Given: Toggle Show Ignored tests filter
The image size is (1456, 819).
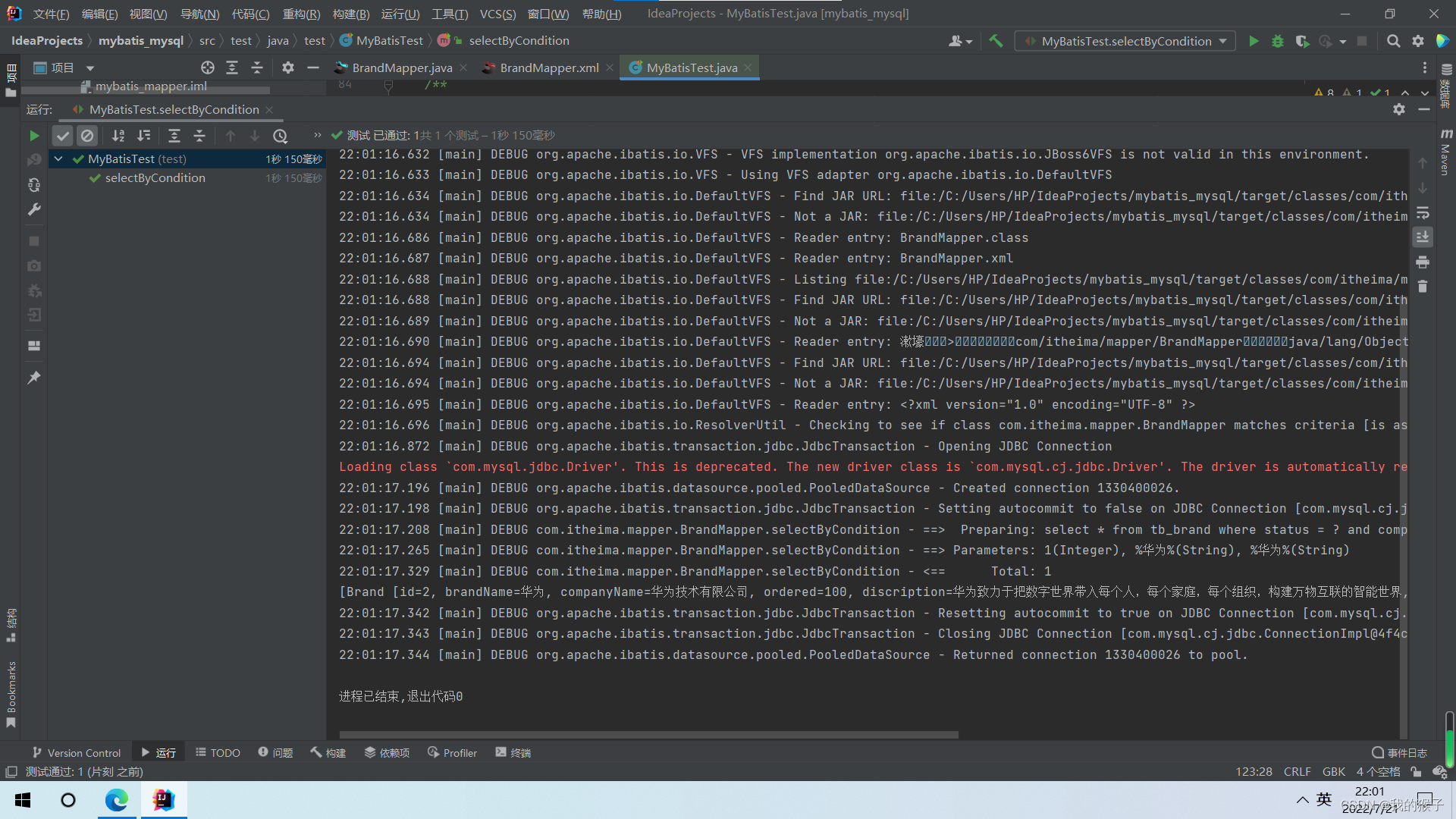Looking at the screenshot, I should click(x=87, y=136).
